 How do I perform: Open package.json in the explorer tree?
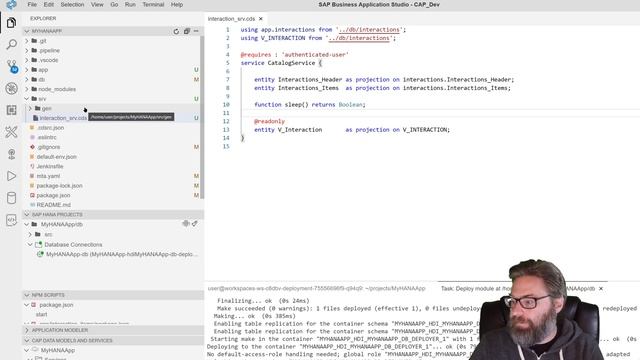click(x=53, y=196)
